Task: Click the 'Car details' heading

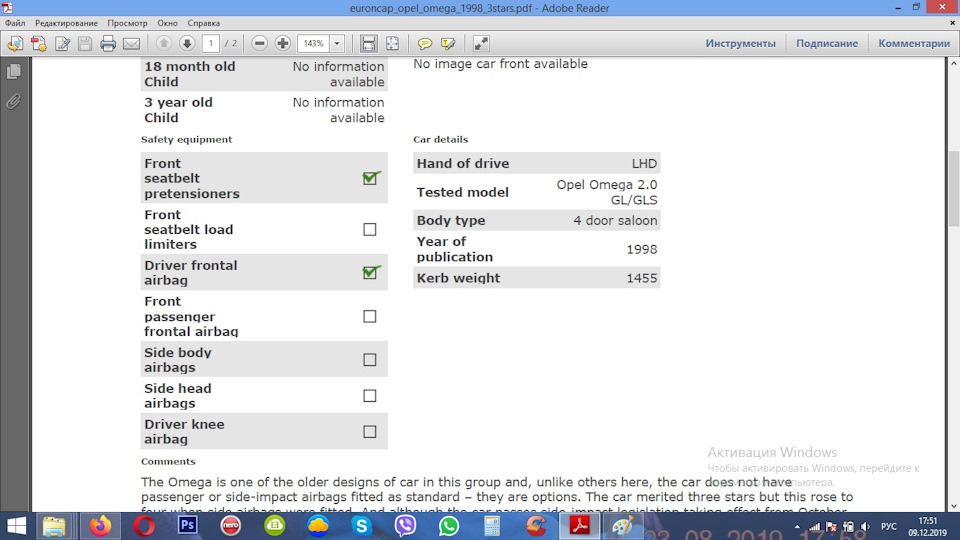Action: 440,140
